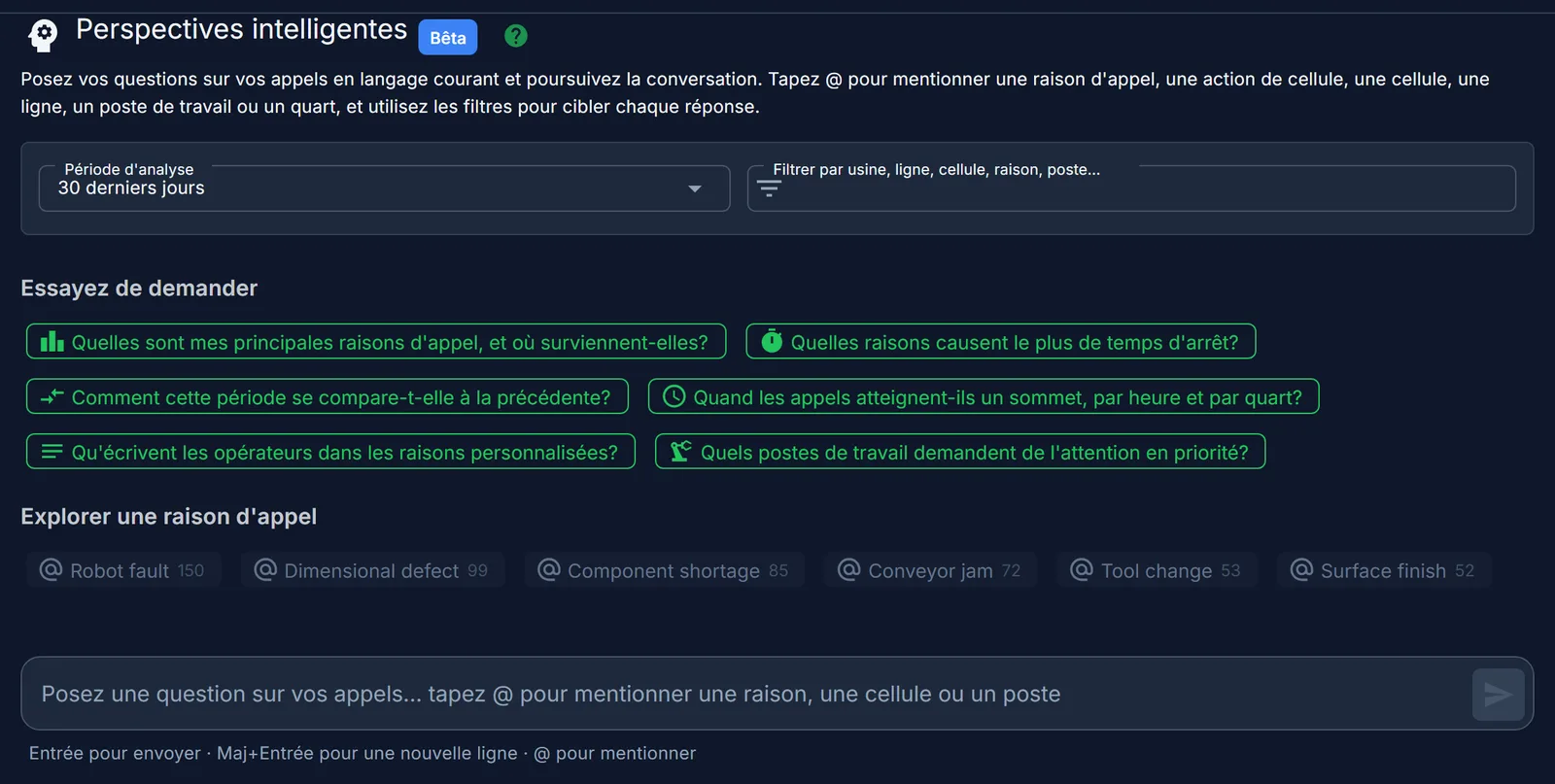Click the clock icon on peak-hours suggestion
The width and height of the screenshot is (1555, 784).
[x=674, y=396]
